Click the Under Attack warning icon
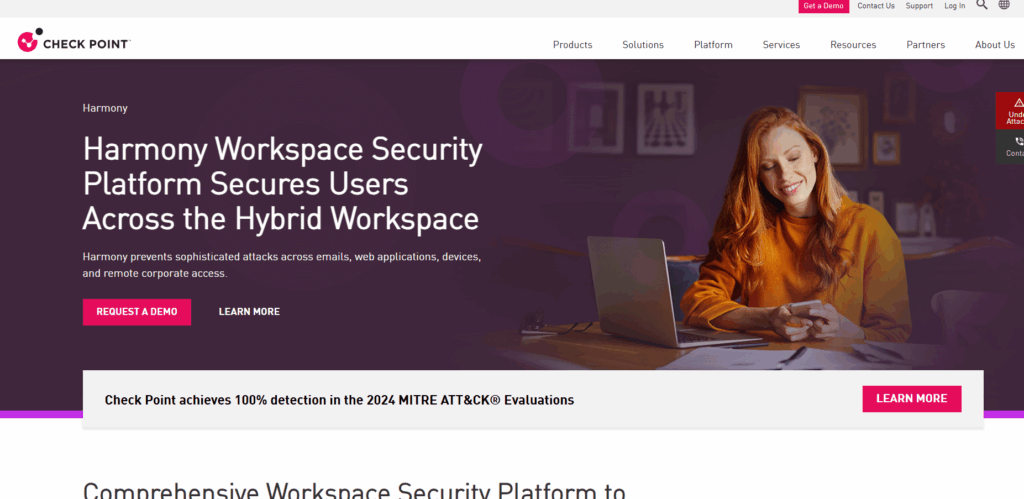Image resolution: width=1024 pixels, height=499 pixels. pyautogui.click(x=1017, y=103)
